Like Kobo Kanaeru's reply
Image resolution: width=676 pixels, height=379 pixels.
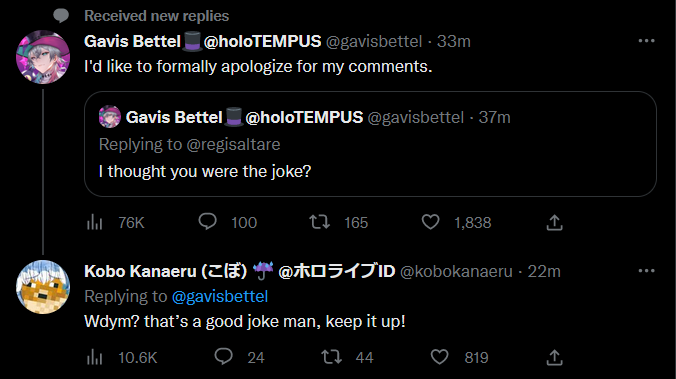tap(460, 357)
